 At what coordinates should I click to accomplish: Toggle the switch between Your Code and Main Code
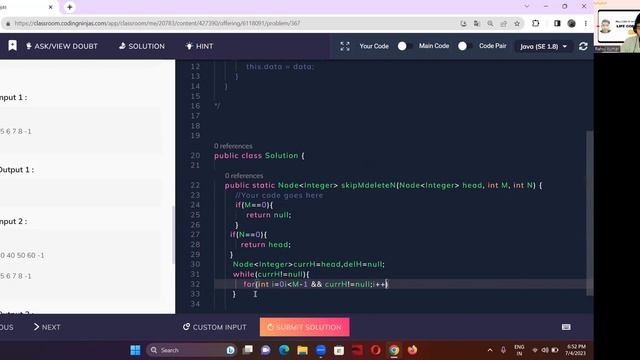404,46
